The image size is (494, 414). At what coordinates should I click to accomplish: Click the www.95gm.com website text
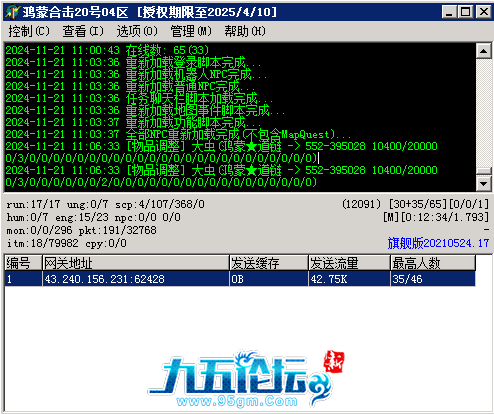[237, 401]
